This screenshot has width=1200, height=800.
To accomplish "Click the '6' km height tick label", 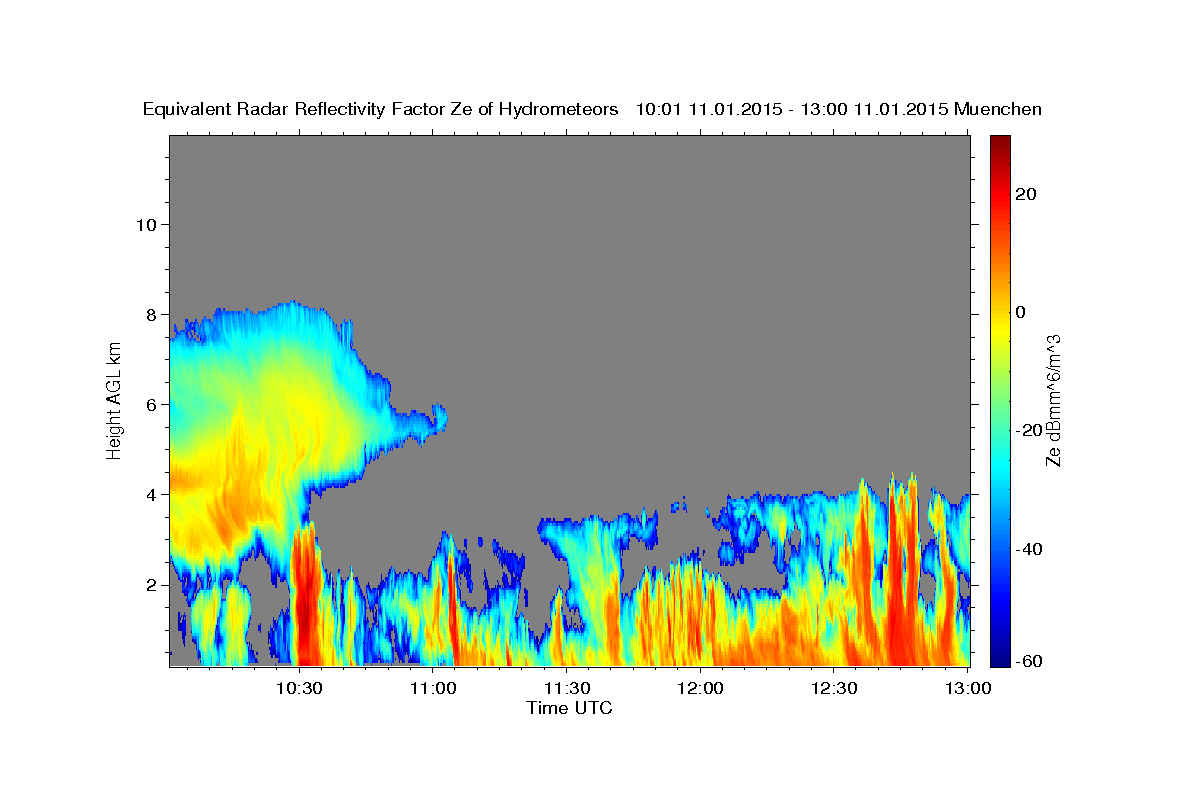I will [x=153, y=405].
